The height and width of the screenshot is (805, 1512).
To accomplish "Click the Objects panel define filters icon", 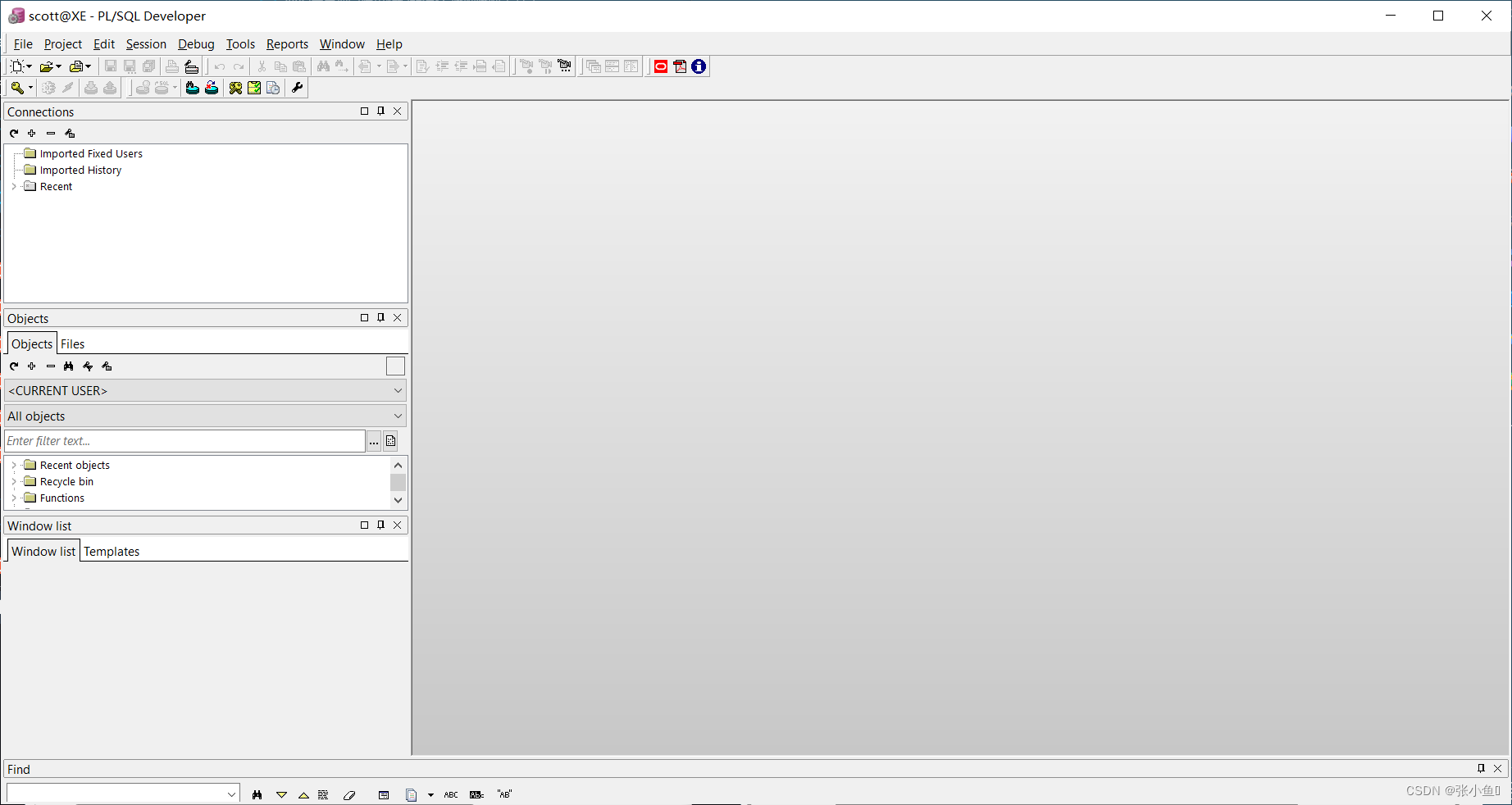I will pyautogui.click(x=107, y=366).
